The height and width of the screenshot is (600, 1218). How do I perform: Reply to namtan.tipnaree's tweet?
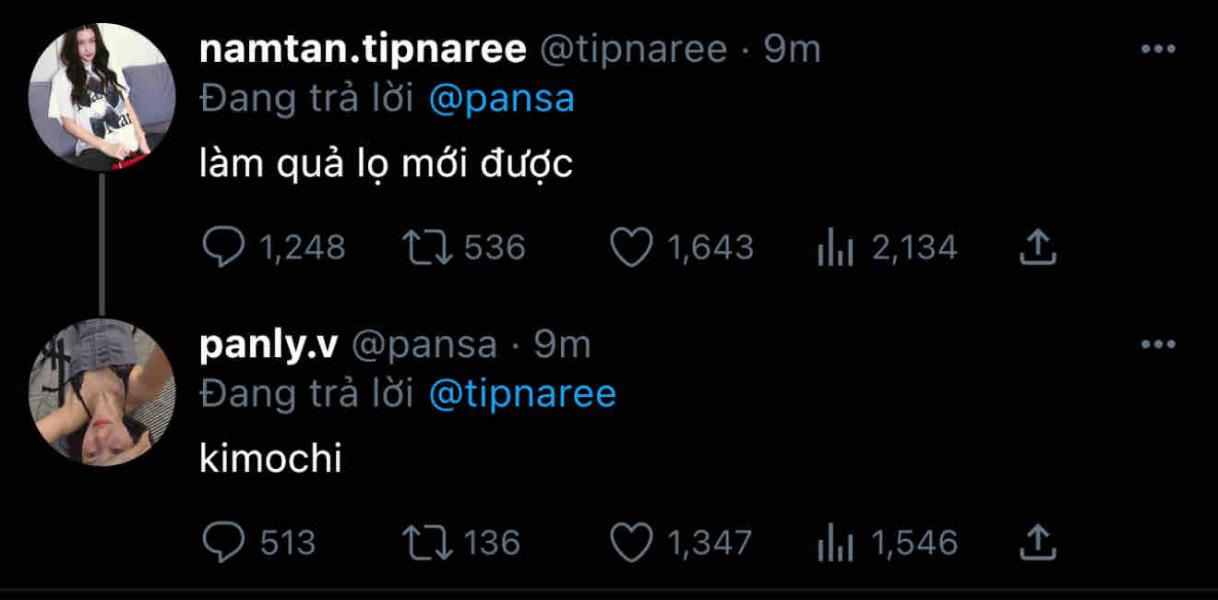[223, 247]
